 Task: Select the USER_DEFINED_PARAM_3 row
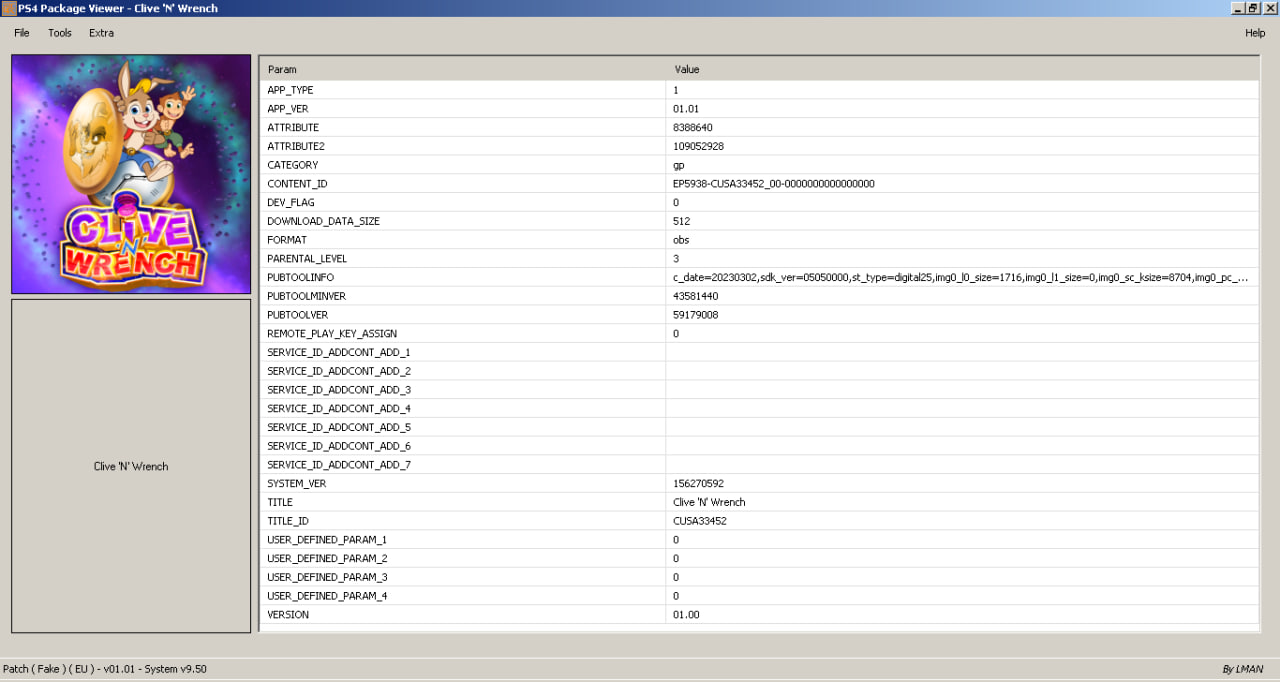point(760,578)
